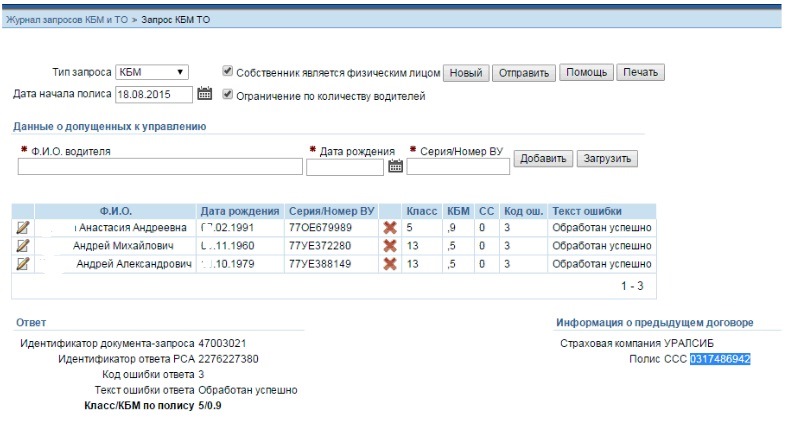This screenshot has height=435, width=785.
Task: Click name cell 'Андрей Михайлович'
Action: click(x=123, y=246)
